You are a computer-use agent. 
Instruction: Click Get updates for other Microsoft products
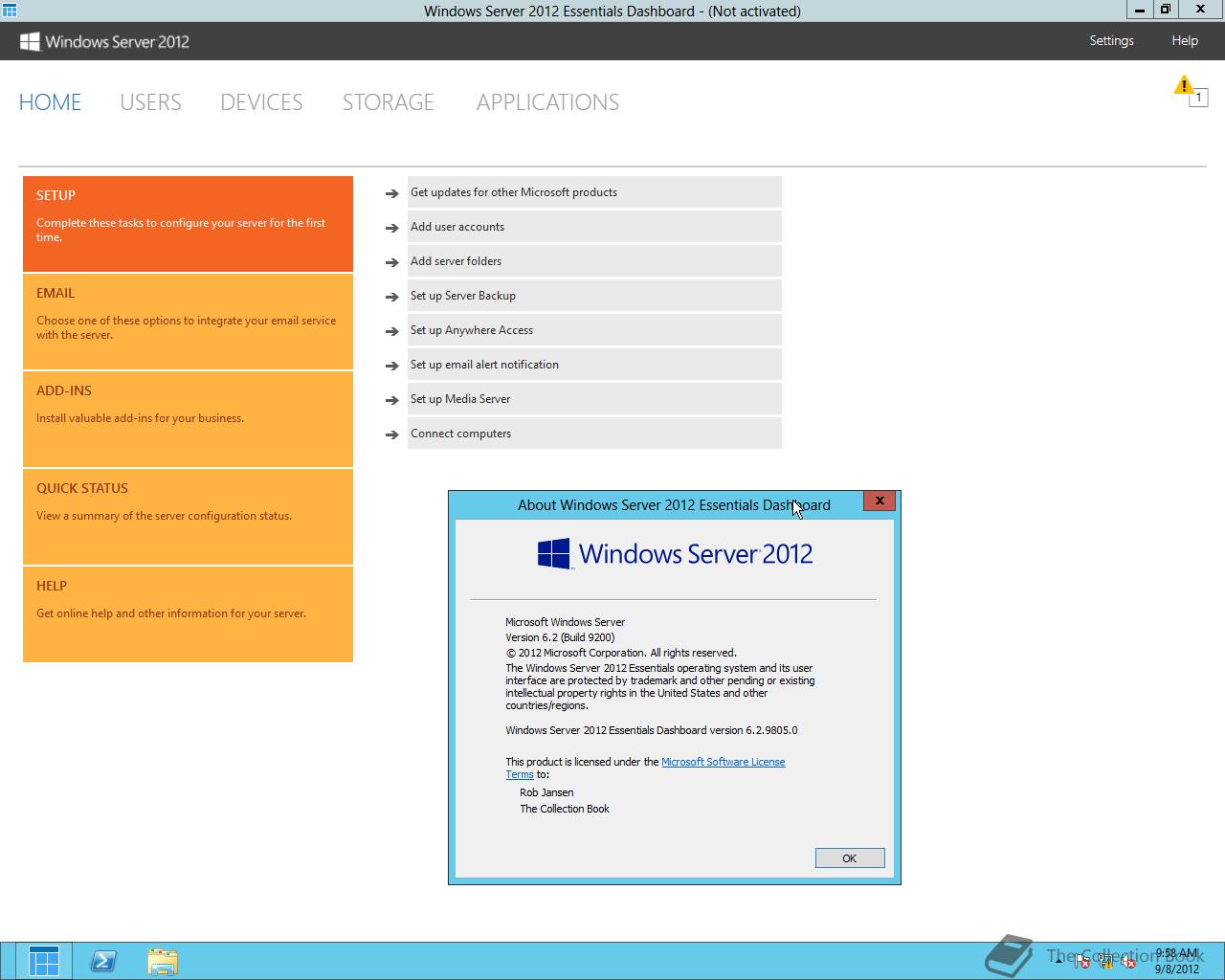coord(594,192)
